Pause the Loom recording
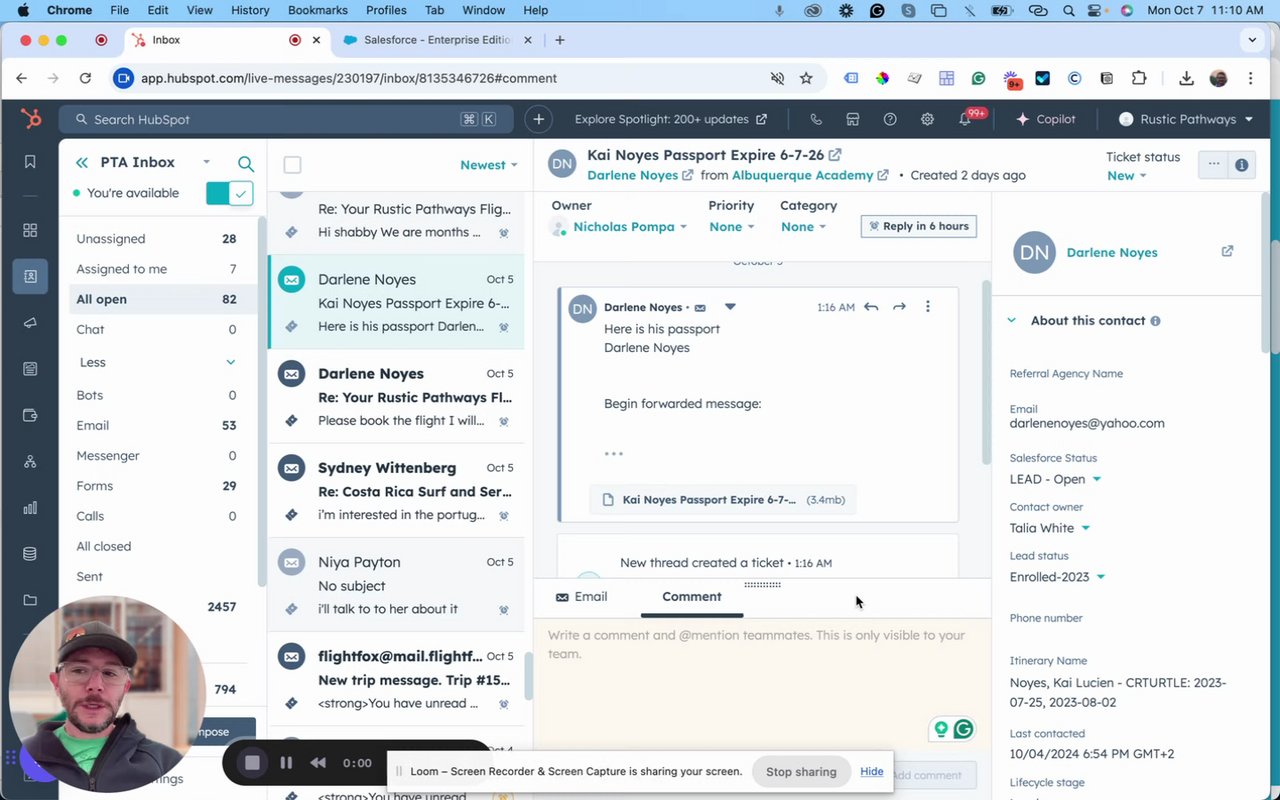Screen dimensions: 1280x800 click(x=286, y=763)
